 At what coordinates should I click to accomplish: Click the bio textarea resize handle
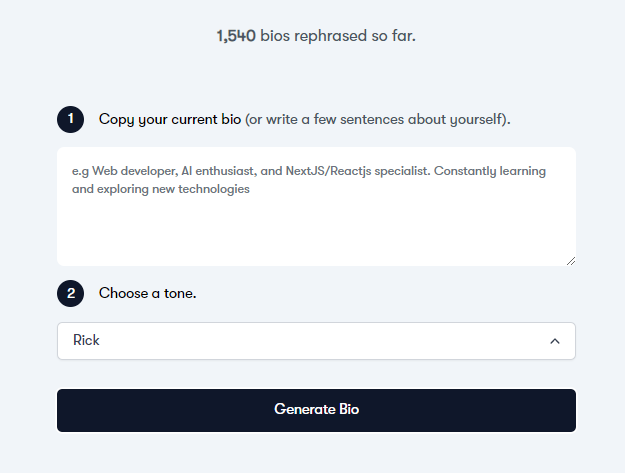[571, 261]
